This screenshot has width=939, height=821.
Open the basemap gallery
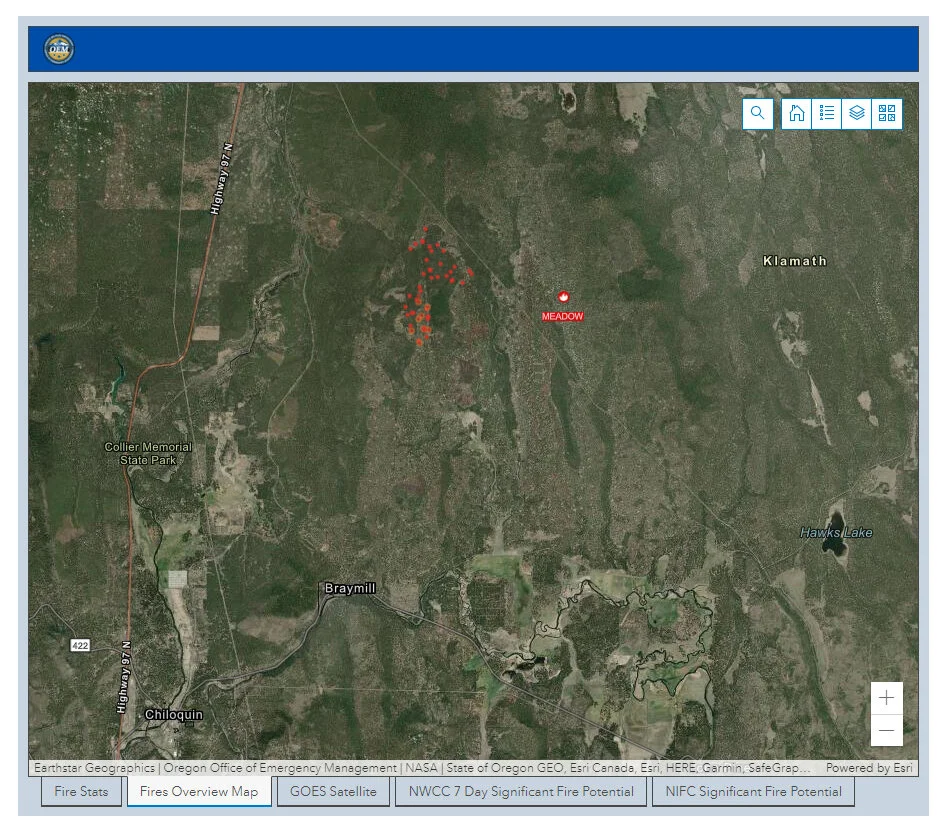[886, 113]
